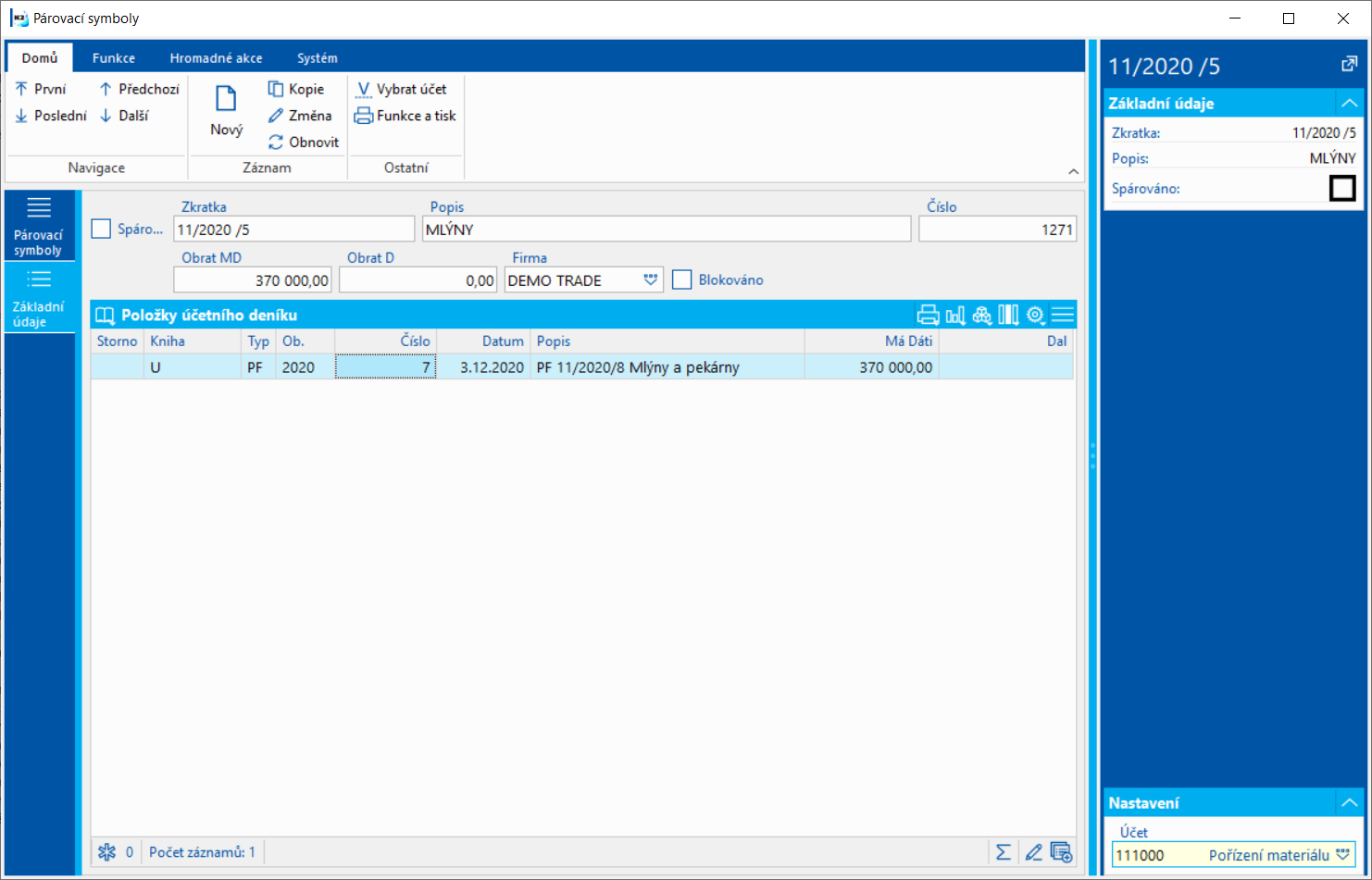Viewport: 1372px width, 880px height.
Task: Switch to the Domů ribbon tab
Action: (x=40, y=57)
